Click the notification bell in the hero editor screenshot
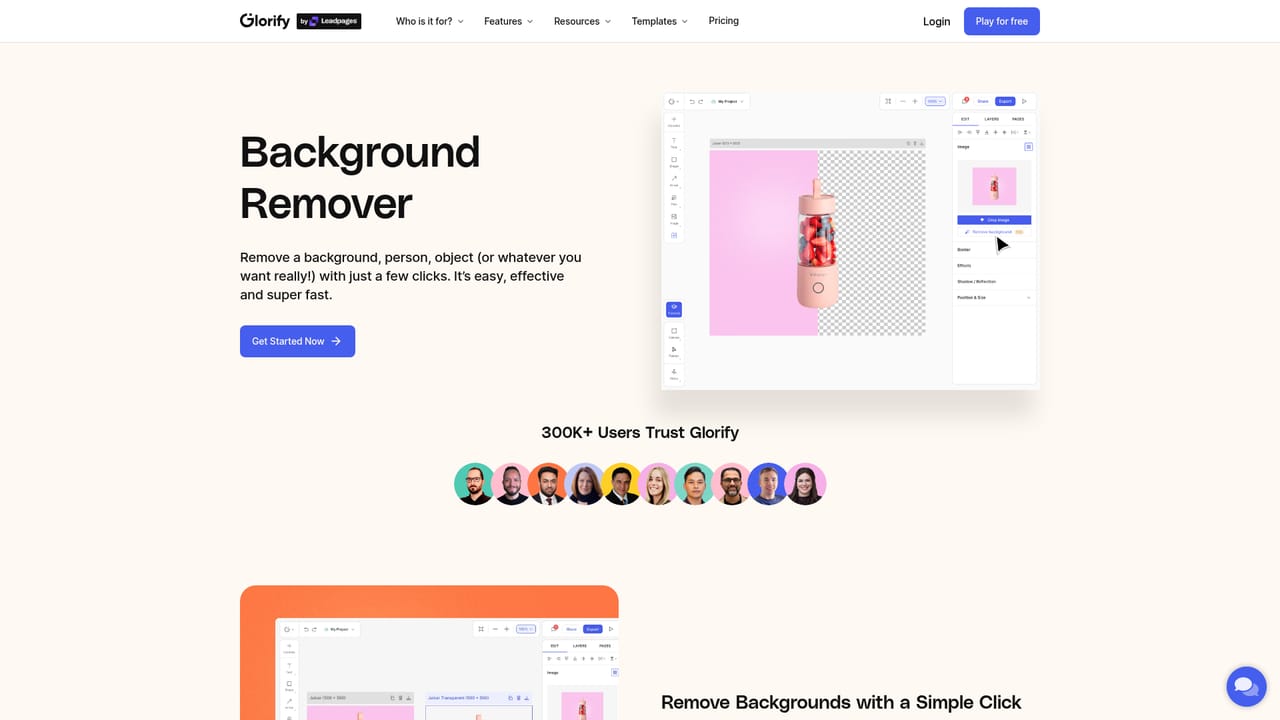This screenshot has height=720, width=1280. 965,101
